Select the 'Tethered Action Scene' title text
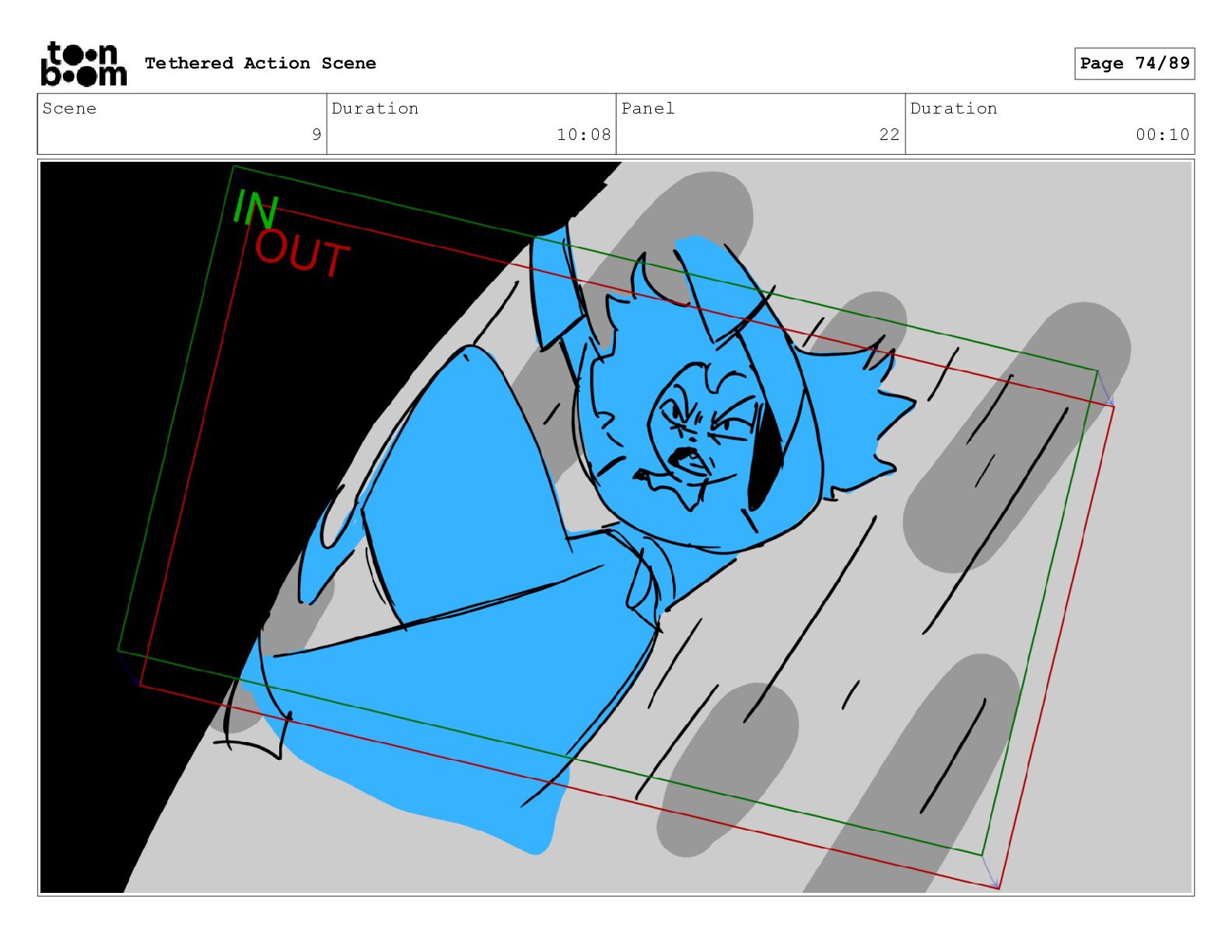Viewport: 1232px width, 952px height. 260,63
